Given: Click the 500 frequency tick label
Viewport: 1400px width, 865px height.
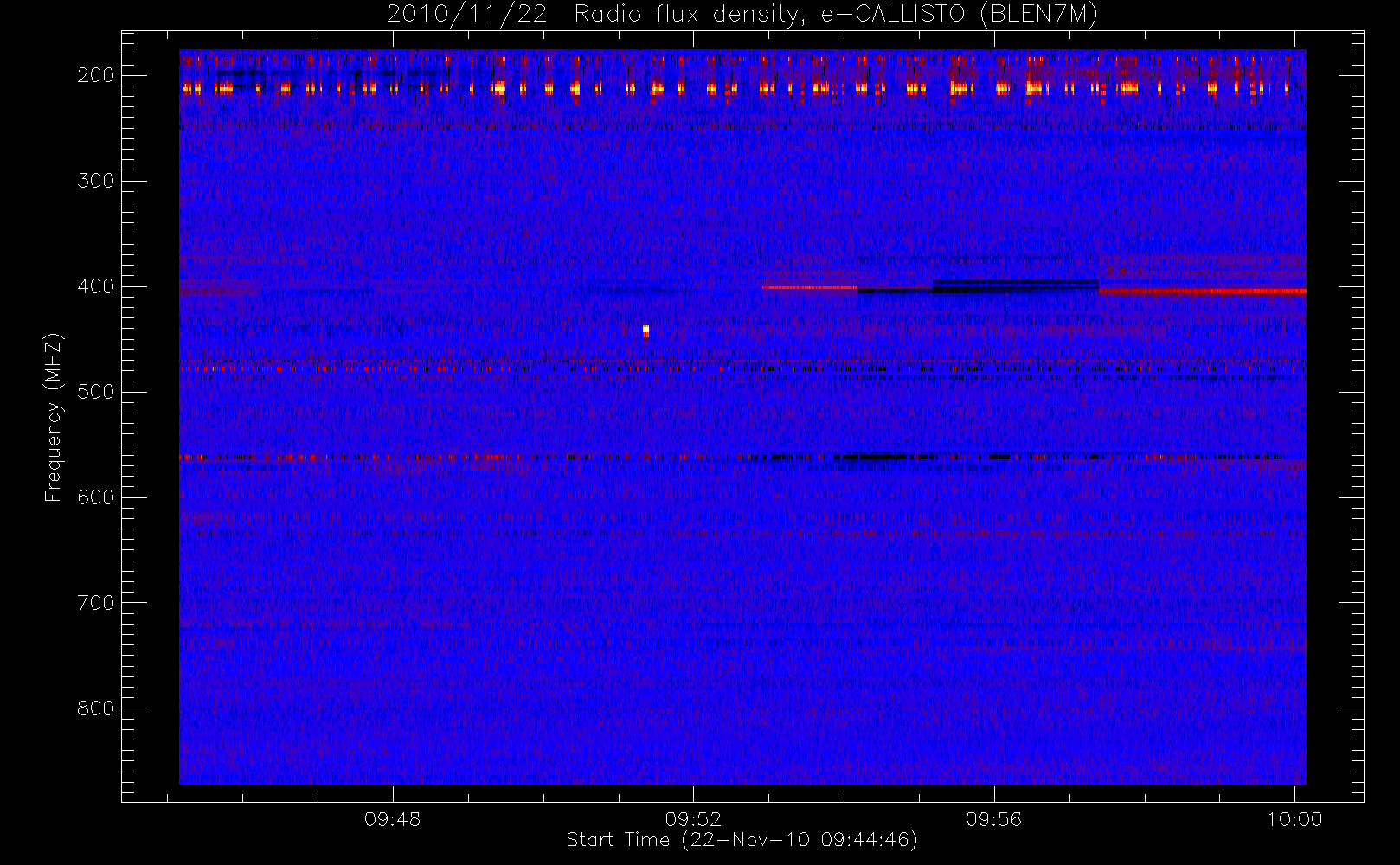Looking at the screenshot, I should point(96,392).
